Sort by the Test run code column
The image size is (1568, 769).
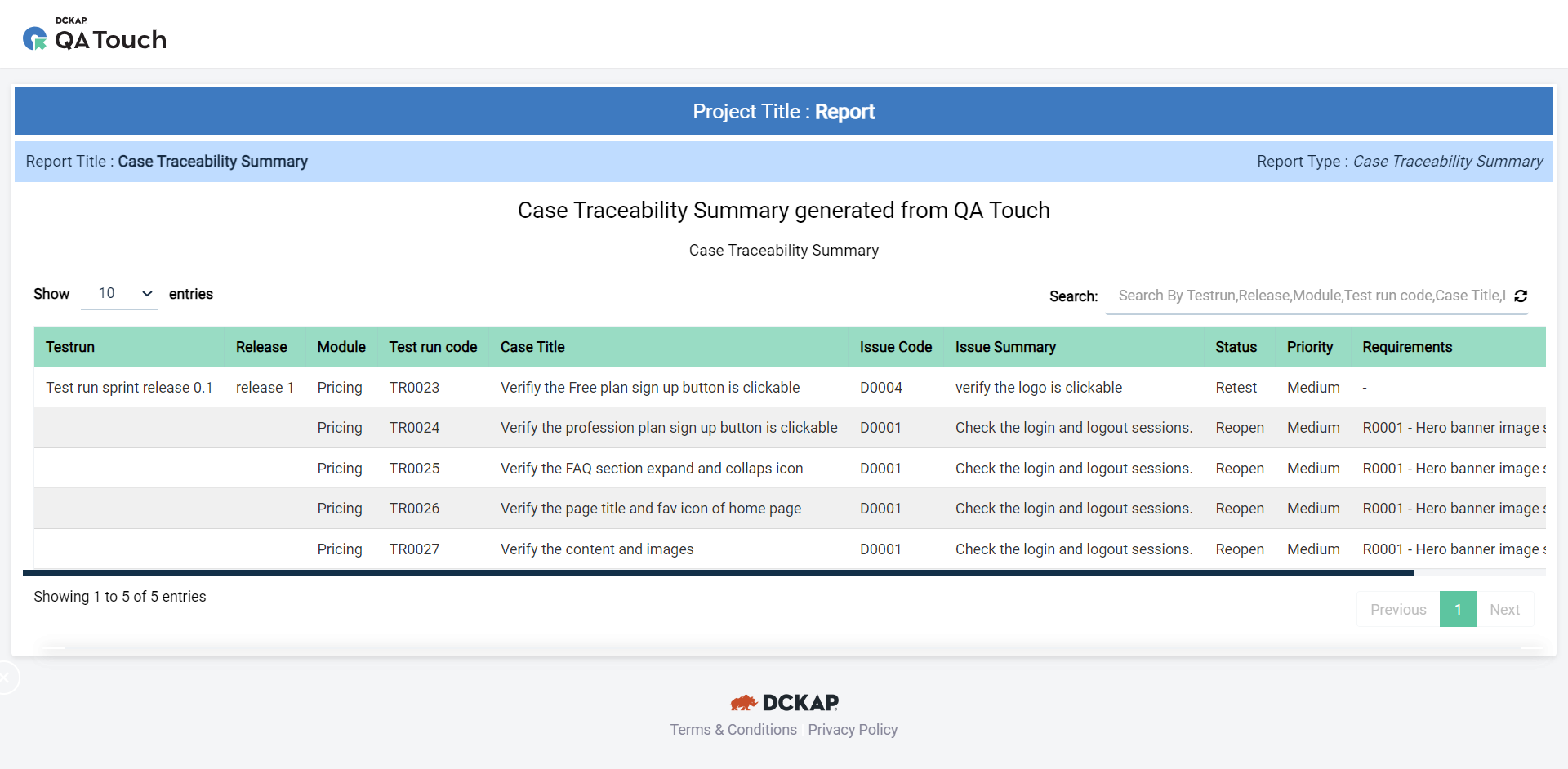433,347
